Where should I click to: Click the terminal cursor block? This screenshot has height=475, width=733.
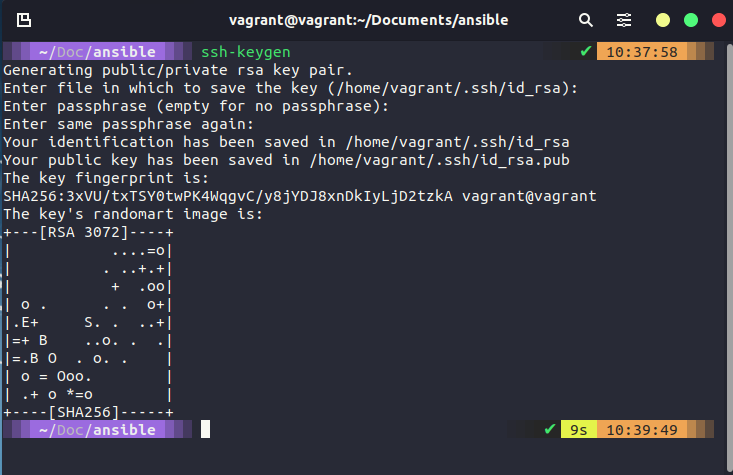205,429
